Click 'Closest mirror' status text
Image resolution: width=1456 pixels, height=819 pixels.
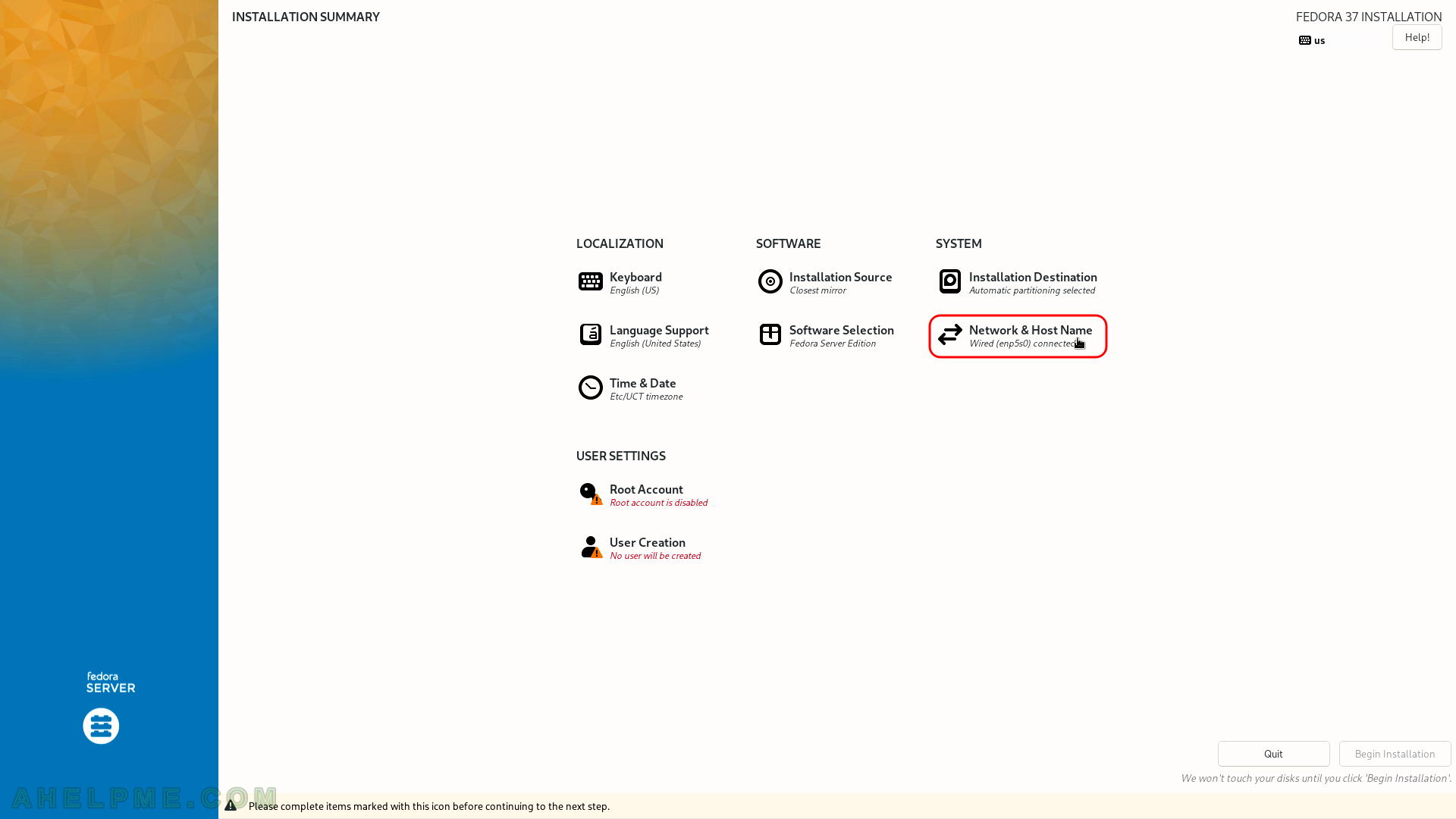817,290
